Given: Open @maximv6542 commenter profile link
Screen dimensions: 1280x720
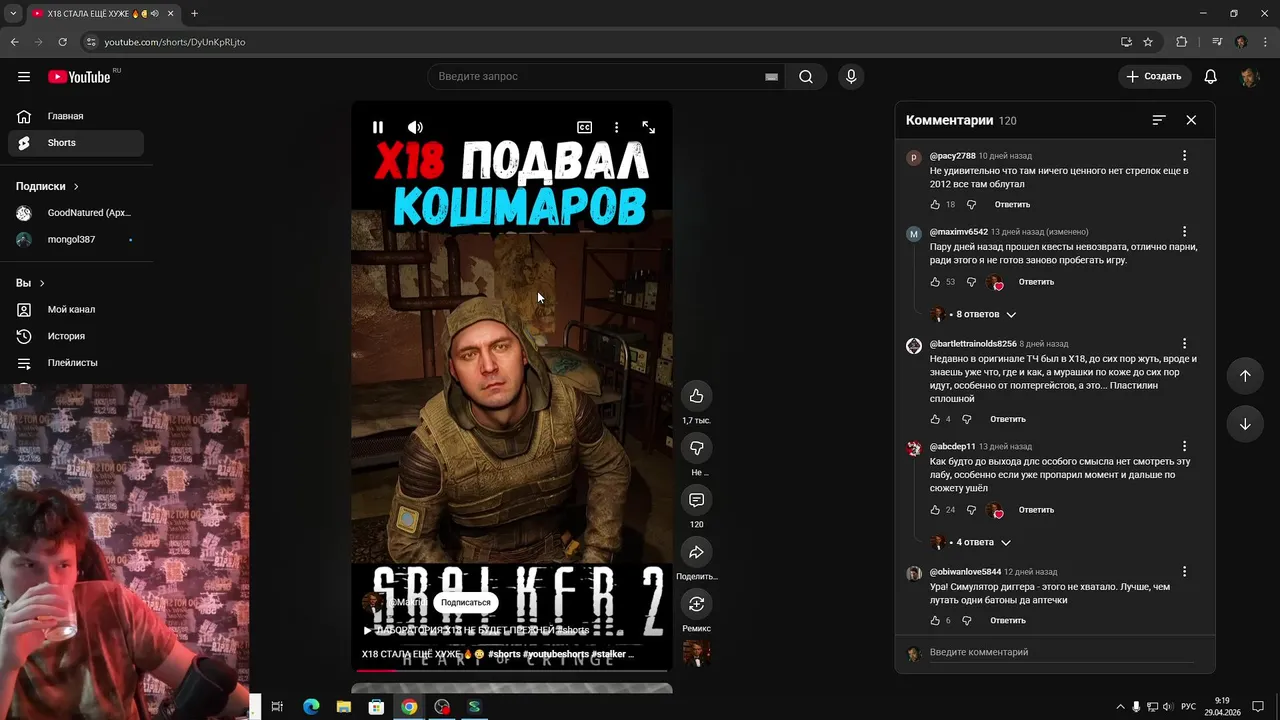Looking at the screenshot, I should 959,232.
